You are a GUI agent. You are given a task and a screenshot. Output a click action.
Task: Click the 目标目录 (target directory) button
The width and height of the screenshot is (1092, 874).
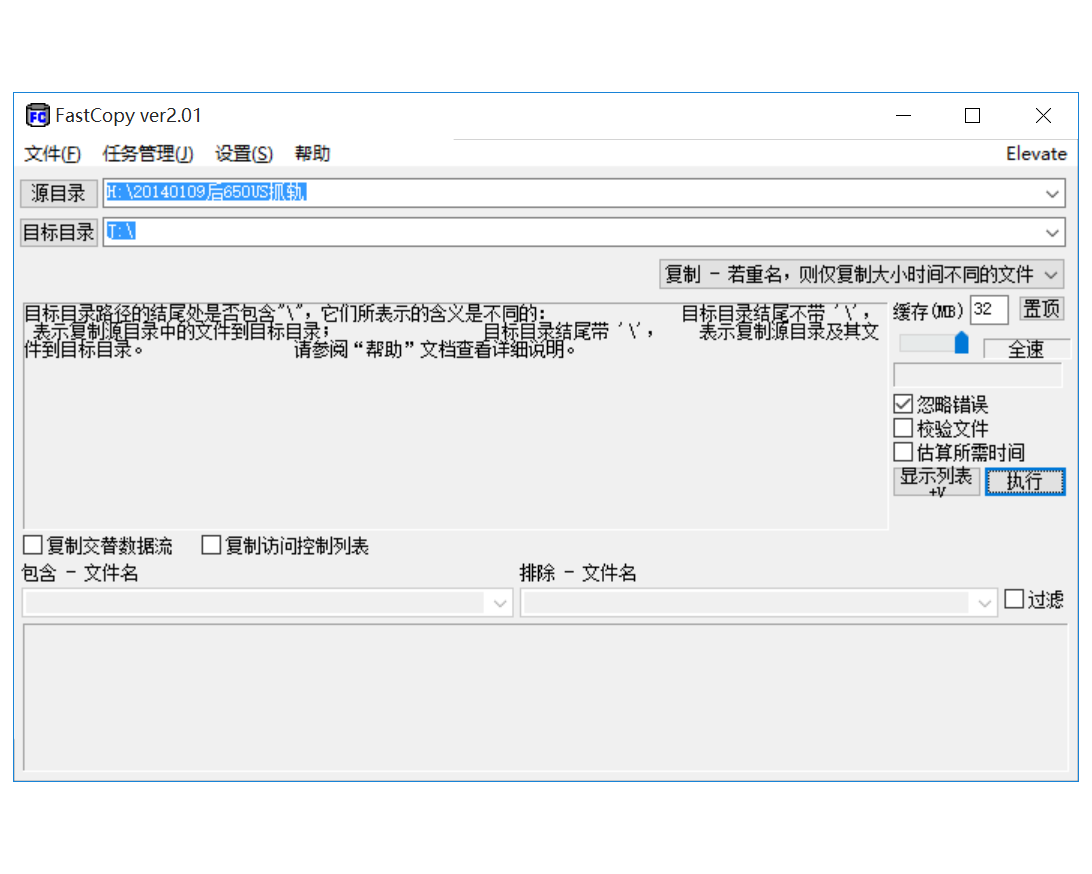(57, 232)
